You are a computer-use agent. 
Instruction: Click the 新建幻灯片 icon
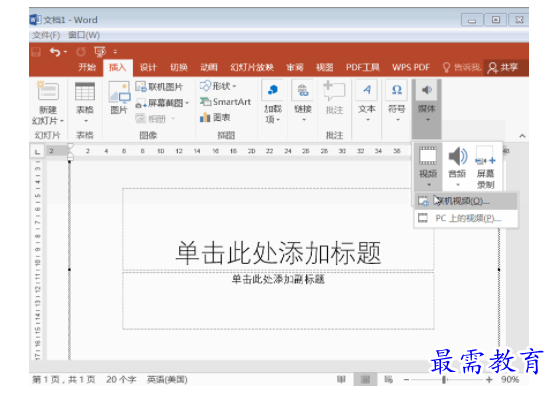tap(48, 92)
